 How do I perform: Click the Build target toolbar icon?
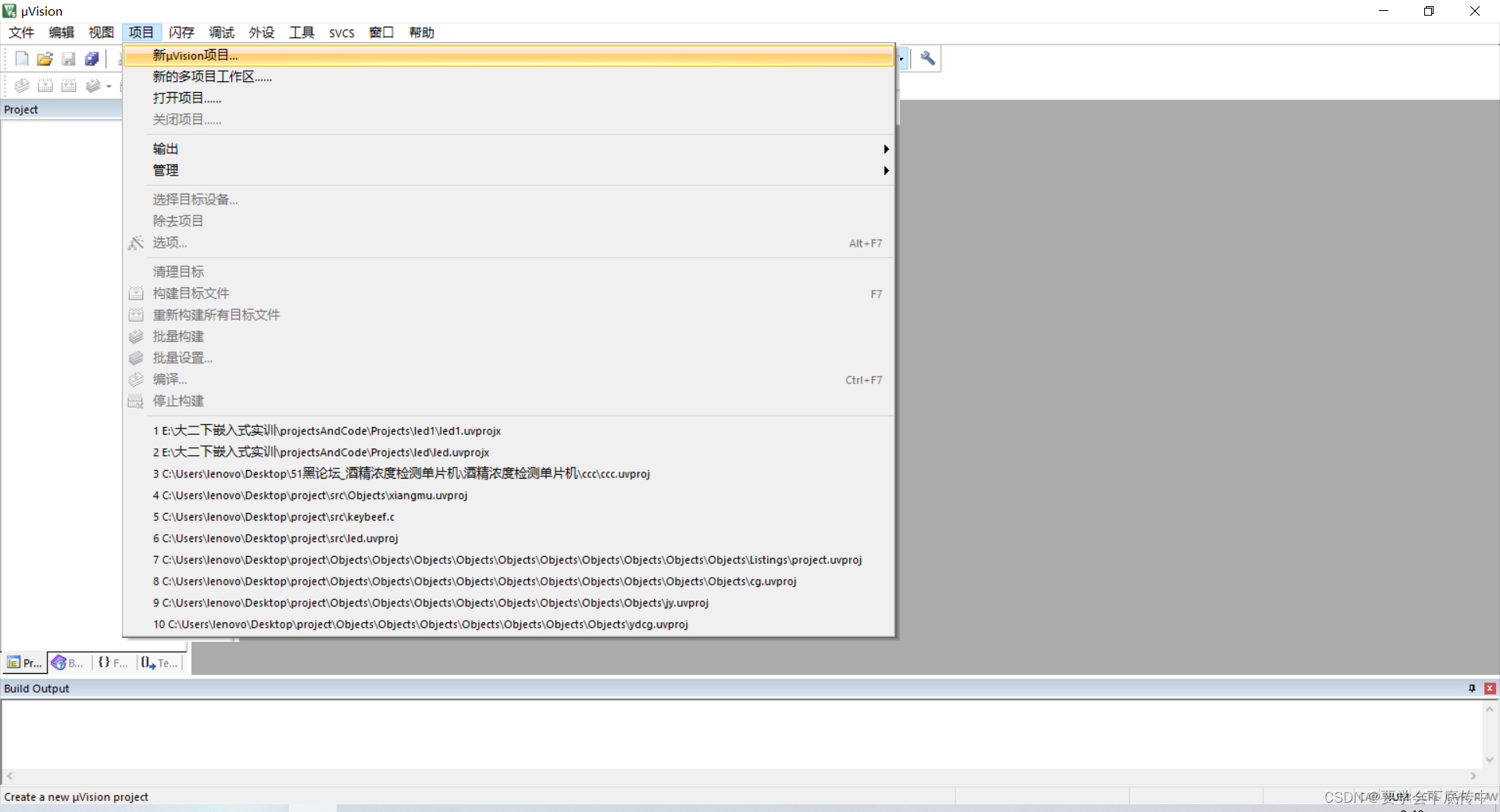(45, 85)
